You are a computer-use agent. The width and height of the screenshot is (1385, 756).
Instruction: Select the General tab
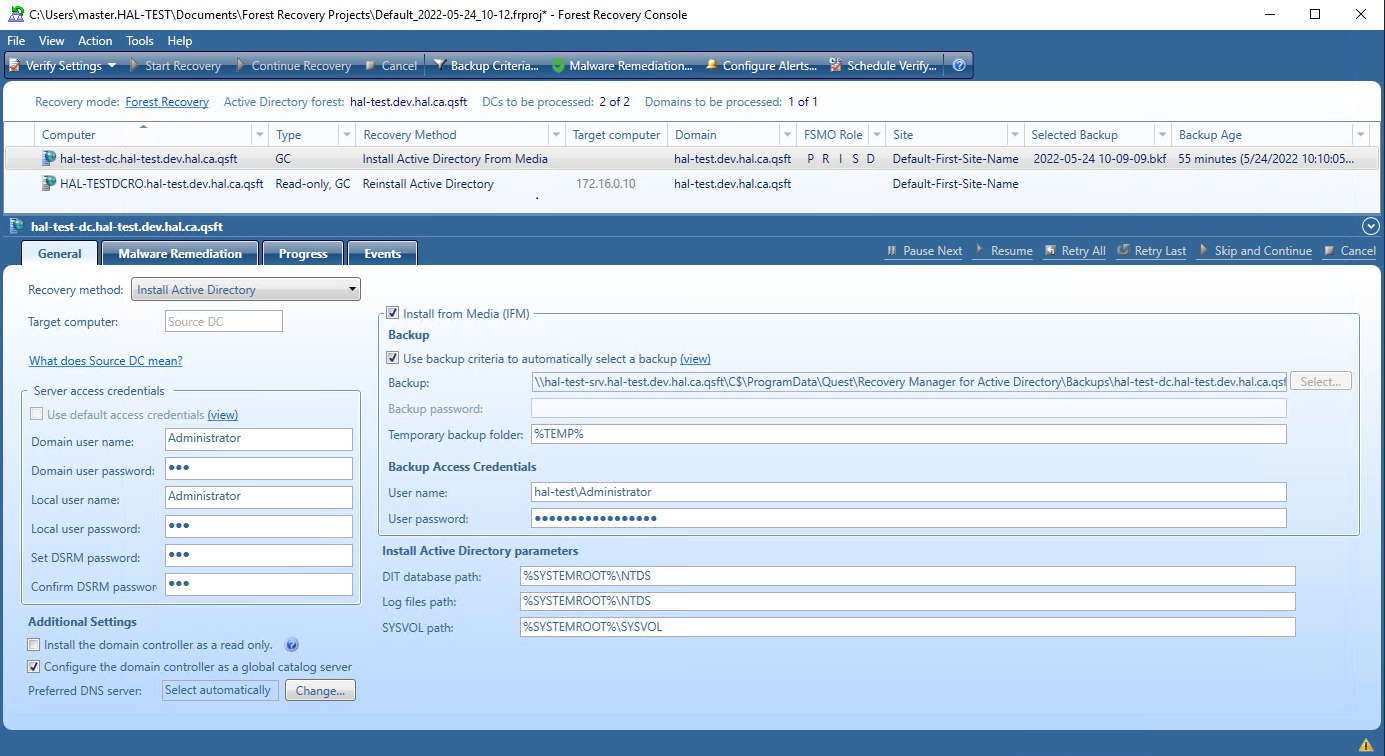60,253
